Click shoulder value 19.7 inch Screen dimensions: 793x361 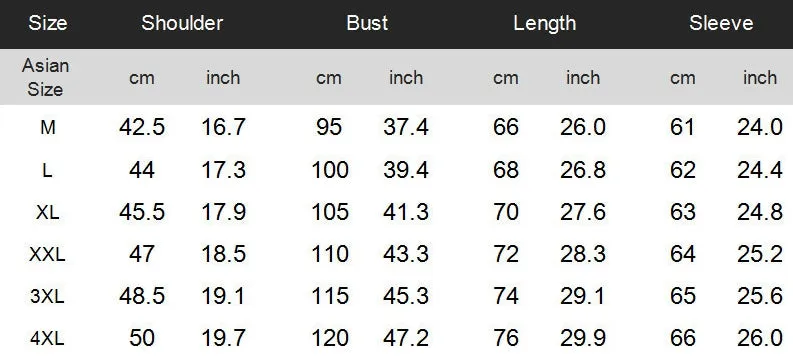pos(224,338)
